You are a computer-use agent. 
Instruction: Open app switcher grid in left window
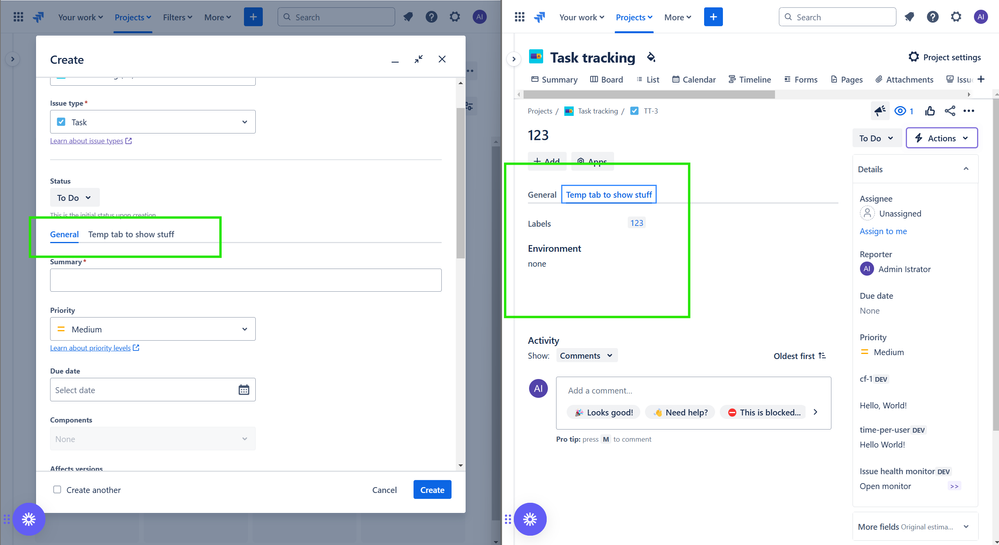18,17
